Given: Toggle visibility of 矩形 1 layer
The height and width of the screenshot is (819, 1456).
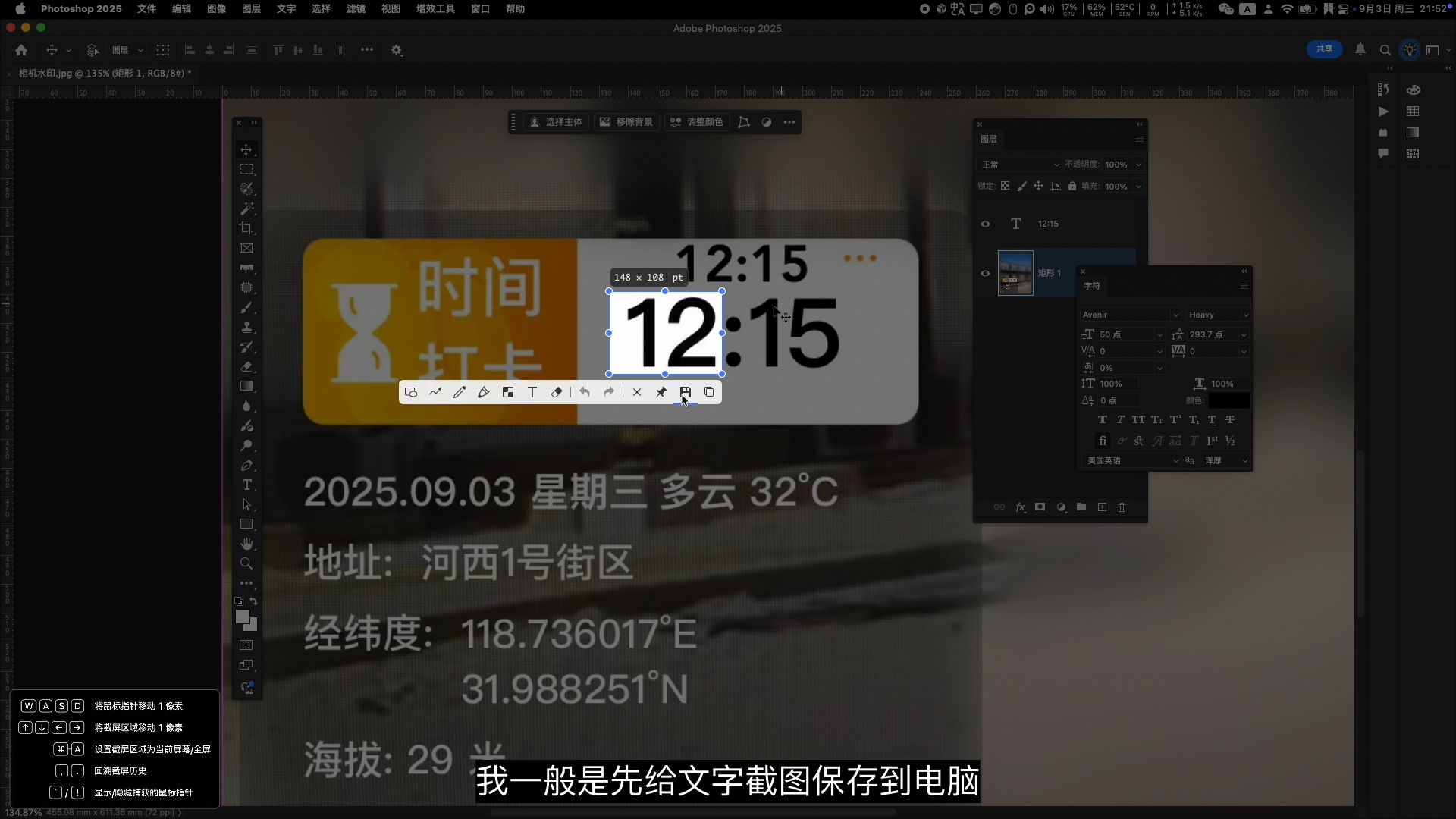Looking at the screenshot, I should pos(985,273).
